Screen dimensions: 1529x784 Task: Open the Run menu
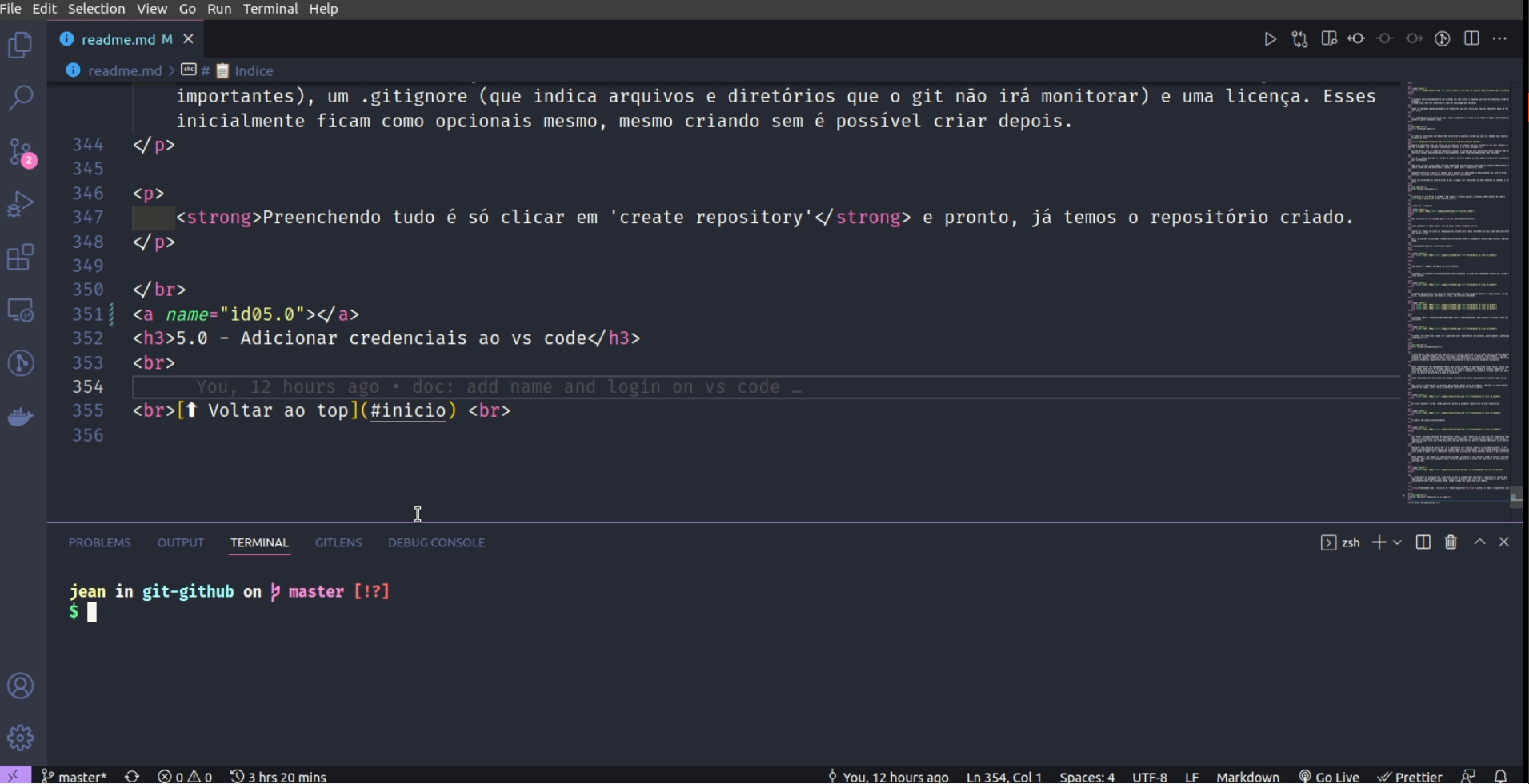219,9
